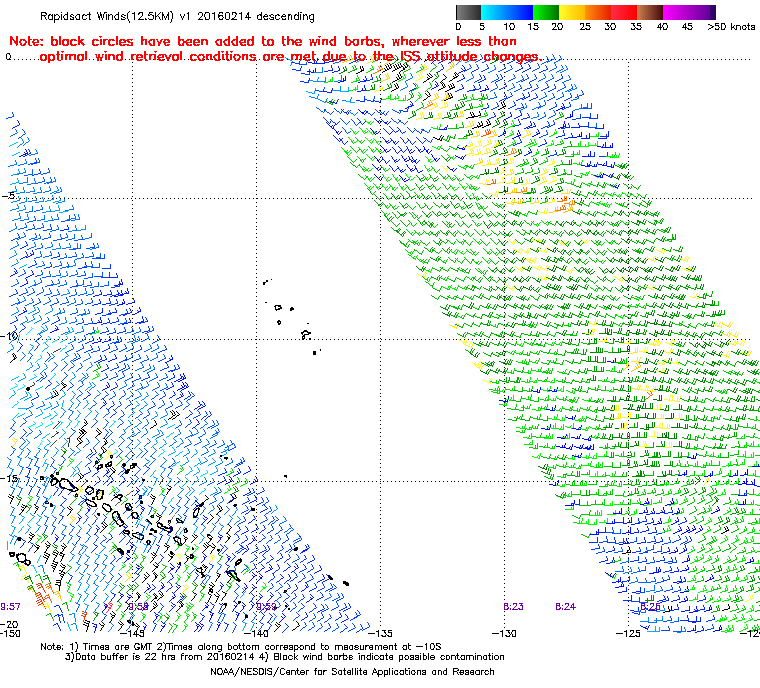Screen dimensions: 760x688
Task: Click the '-150' longitude label
Action: pyautogui.click(x=10, y=633)
